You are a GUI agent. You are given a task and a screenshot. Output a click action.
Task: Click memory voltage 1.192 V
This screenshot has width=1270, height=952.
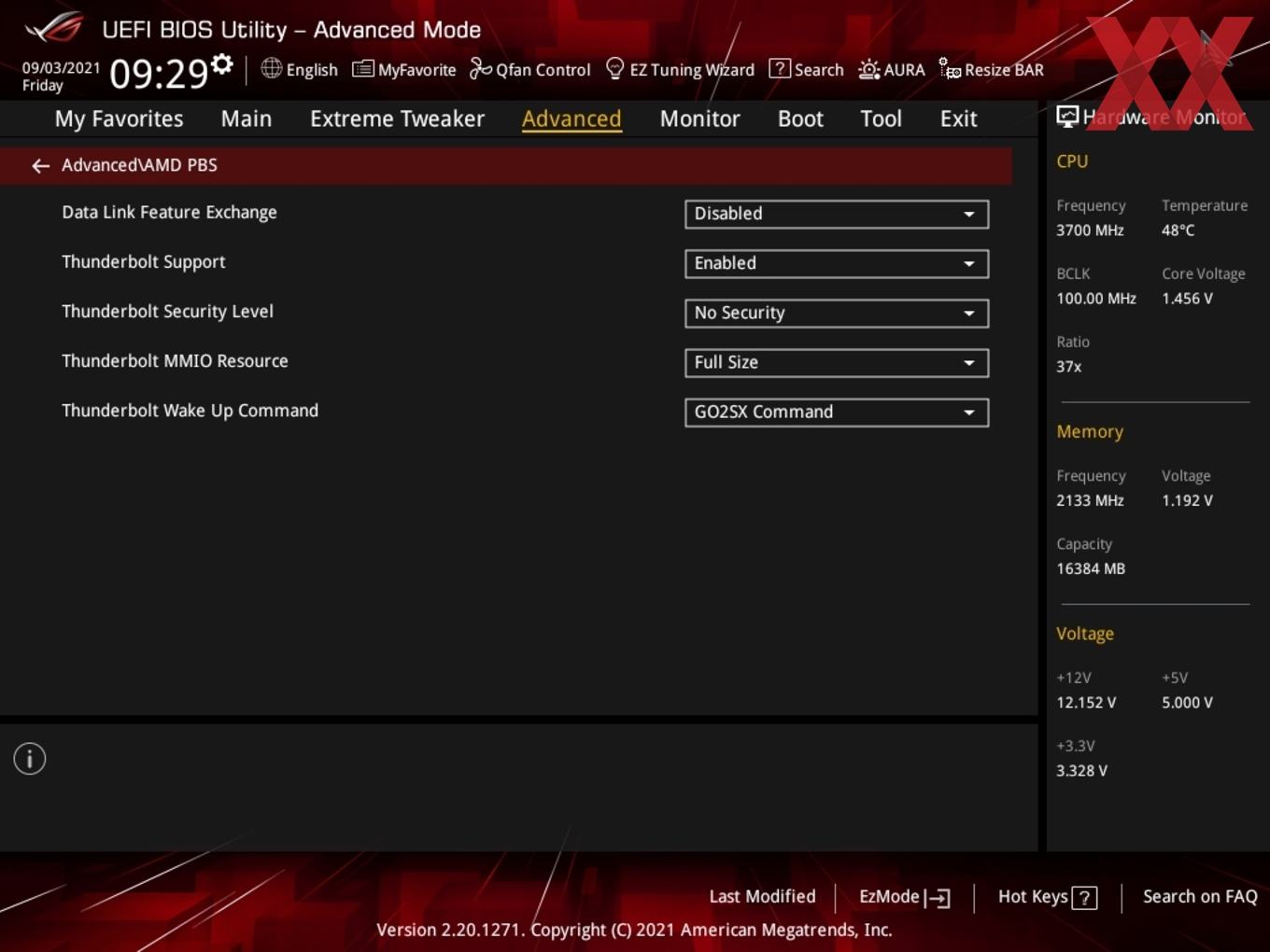point(1187,500)
